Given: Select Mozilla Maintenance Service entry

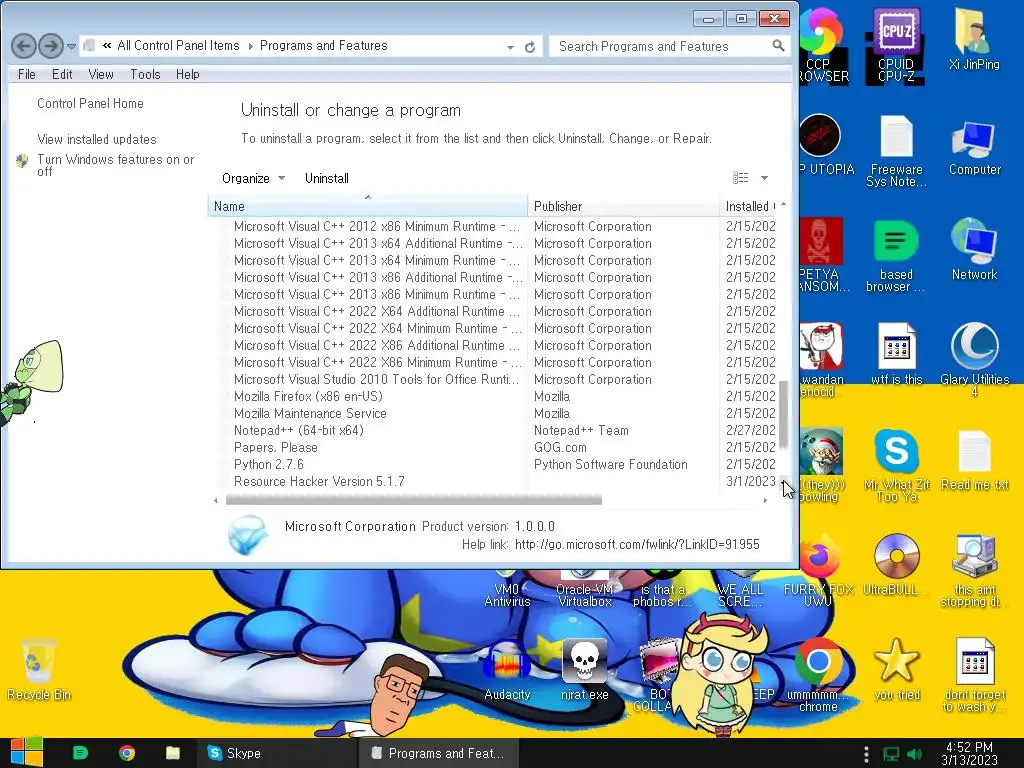Looking at the screenshot, I should tap(310, 413).
